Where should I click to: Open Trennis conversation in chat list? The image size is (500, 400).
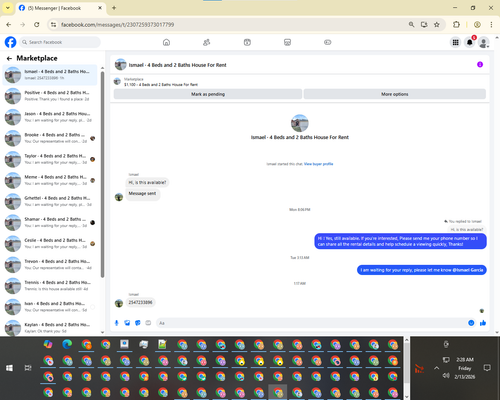(x=50, y=285)
